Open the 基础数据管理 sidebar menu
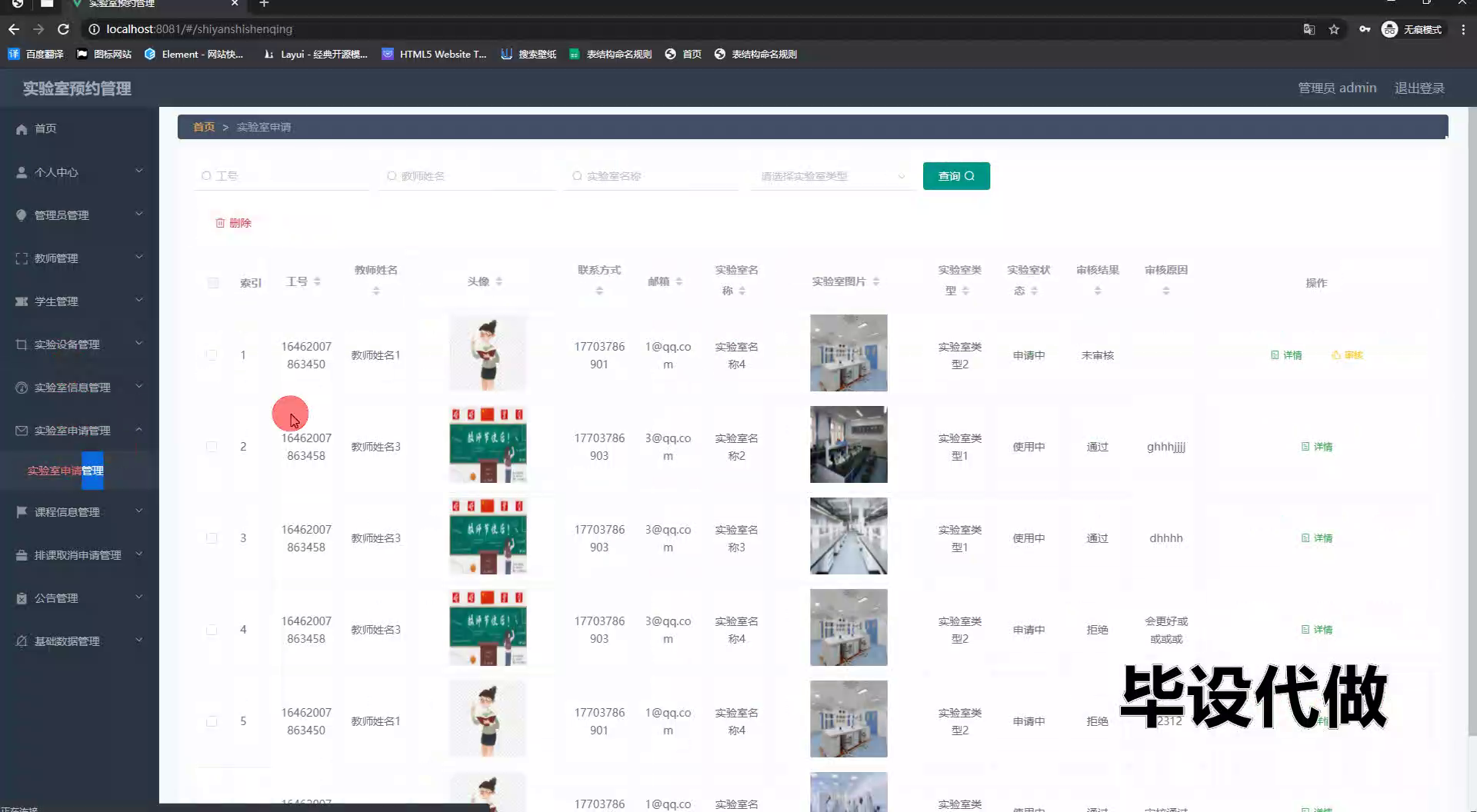Image resolution: width=1477 pixels, height=812 pixels. pos(79,641)
